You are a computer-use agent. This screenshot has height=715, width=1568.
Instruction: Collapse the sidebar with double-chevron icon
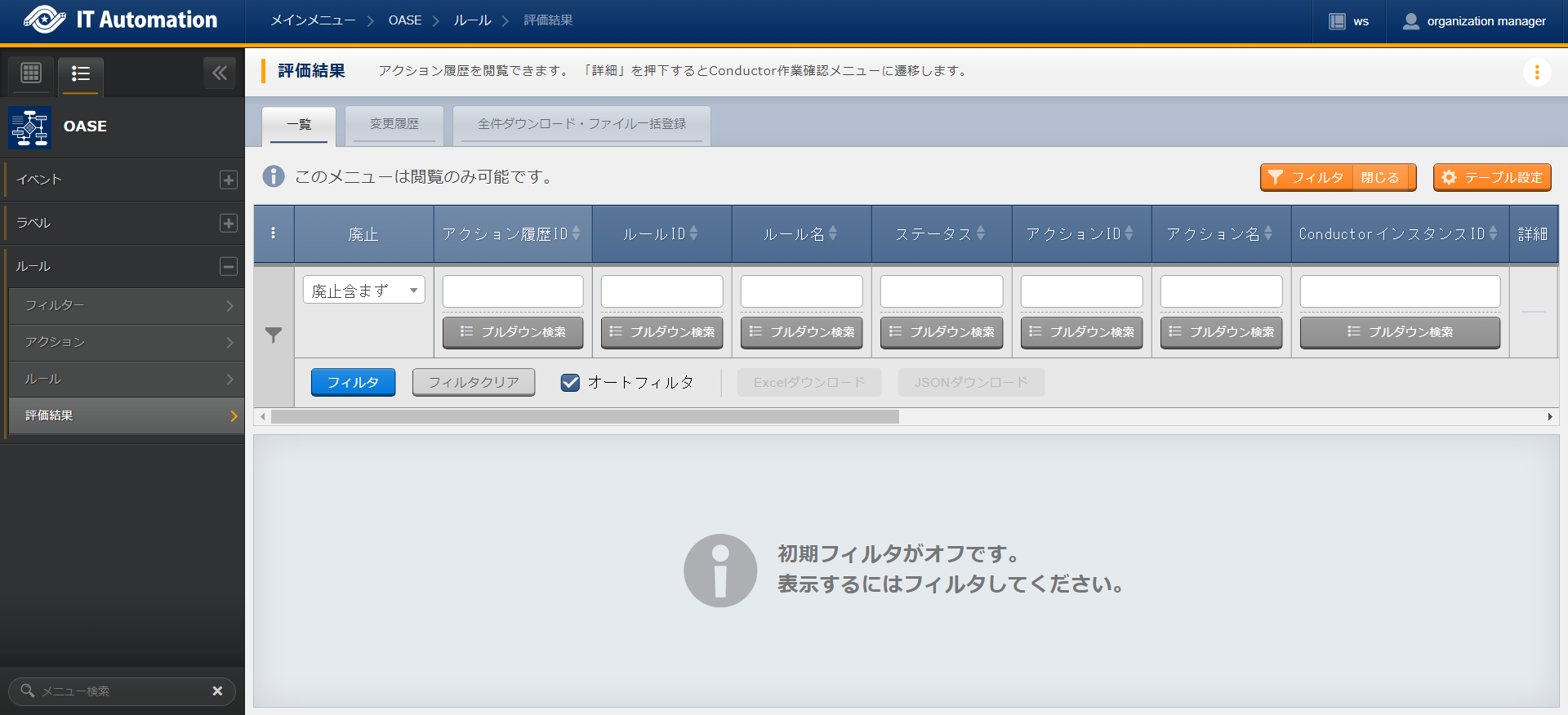pyautogui.click(x=219, y=73)
